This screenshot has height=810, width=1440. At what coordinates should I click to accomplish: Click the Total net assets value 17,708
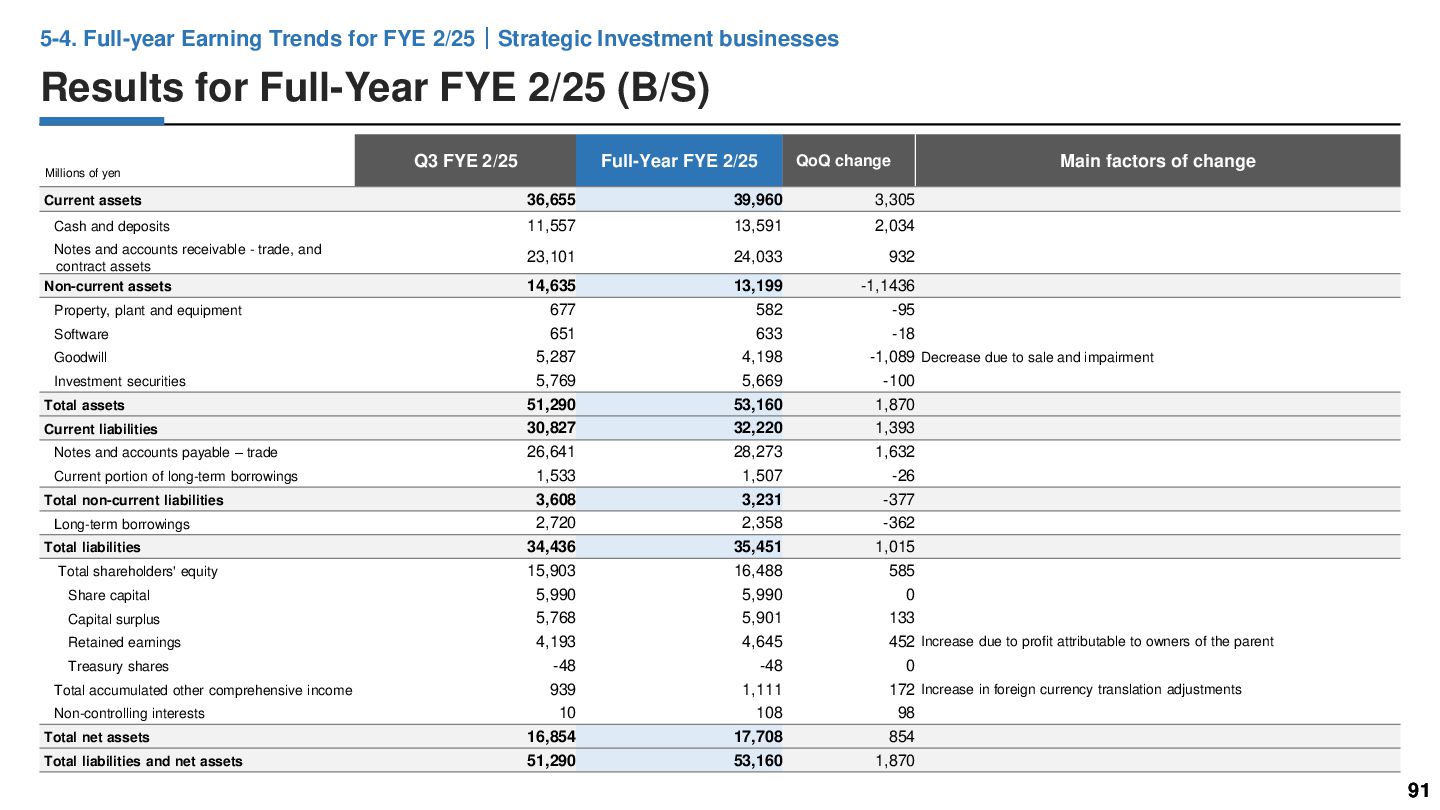pyautogui.click(x=758, y=737)
